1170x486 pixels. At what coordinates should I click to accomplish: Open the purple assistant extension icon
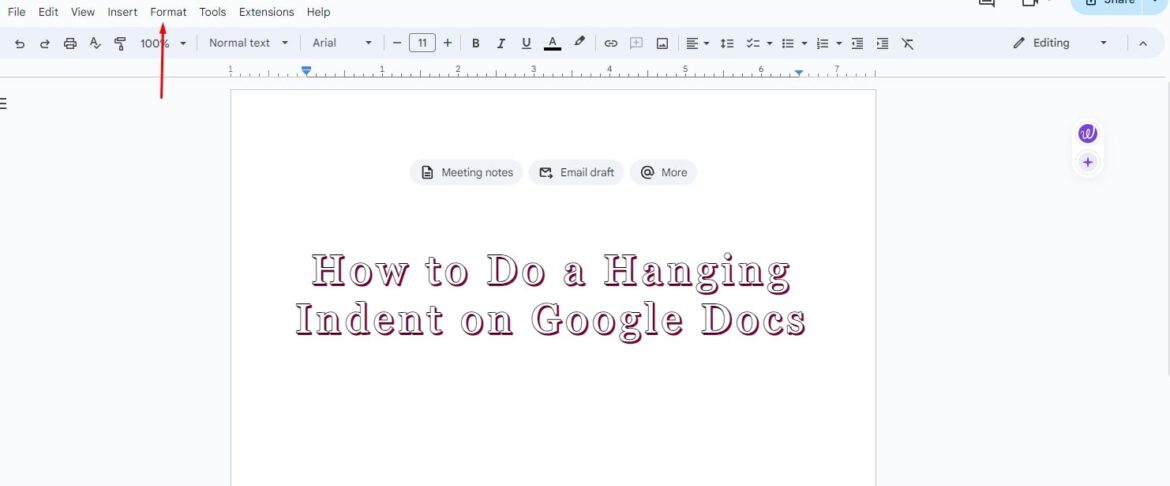click(x=1088, y=134)
